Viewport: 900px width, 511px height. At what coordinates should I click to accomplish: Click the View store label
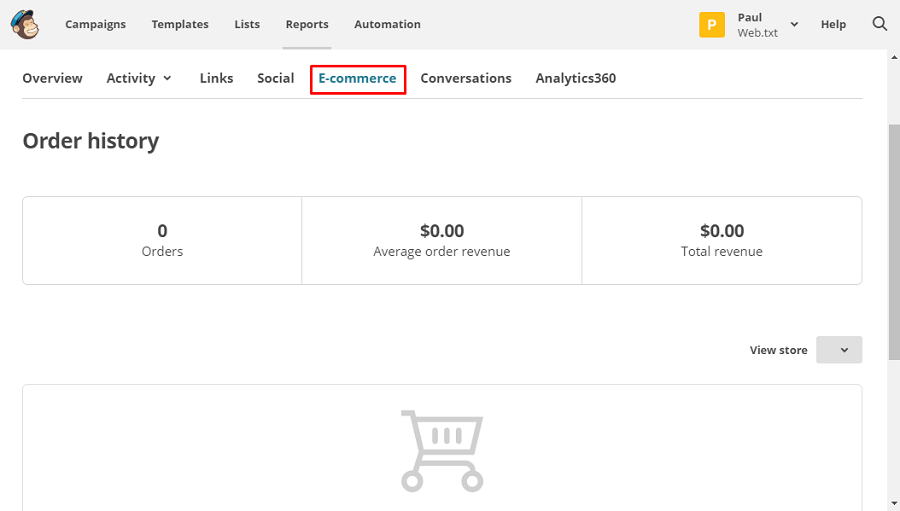tap(778, 350)
